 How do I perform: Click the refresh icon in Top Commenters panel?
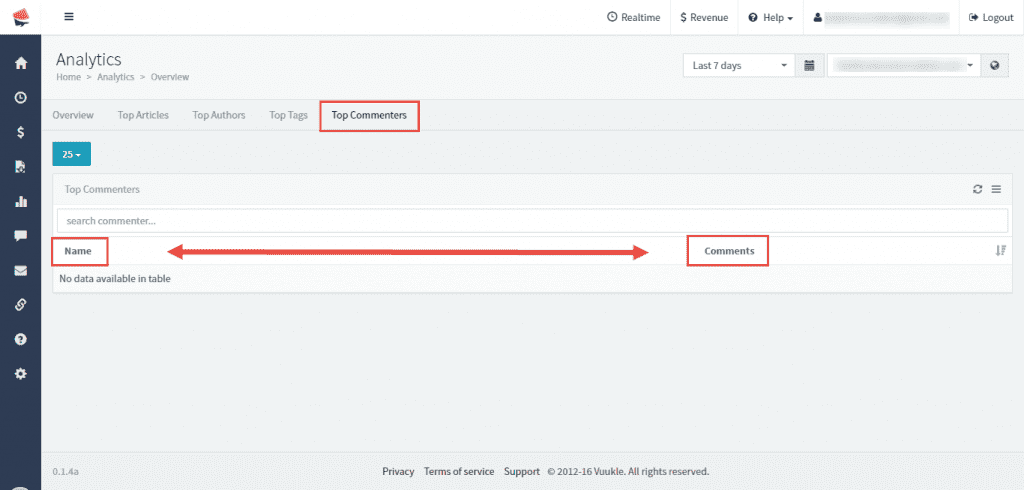tap(977, 189)
